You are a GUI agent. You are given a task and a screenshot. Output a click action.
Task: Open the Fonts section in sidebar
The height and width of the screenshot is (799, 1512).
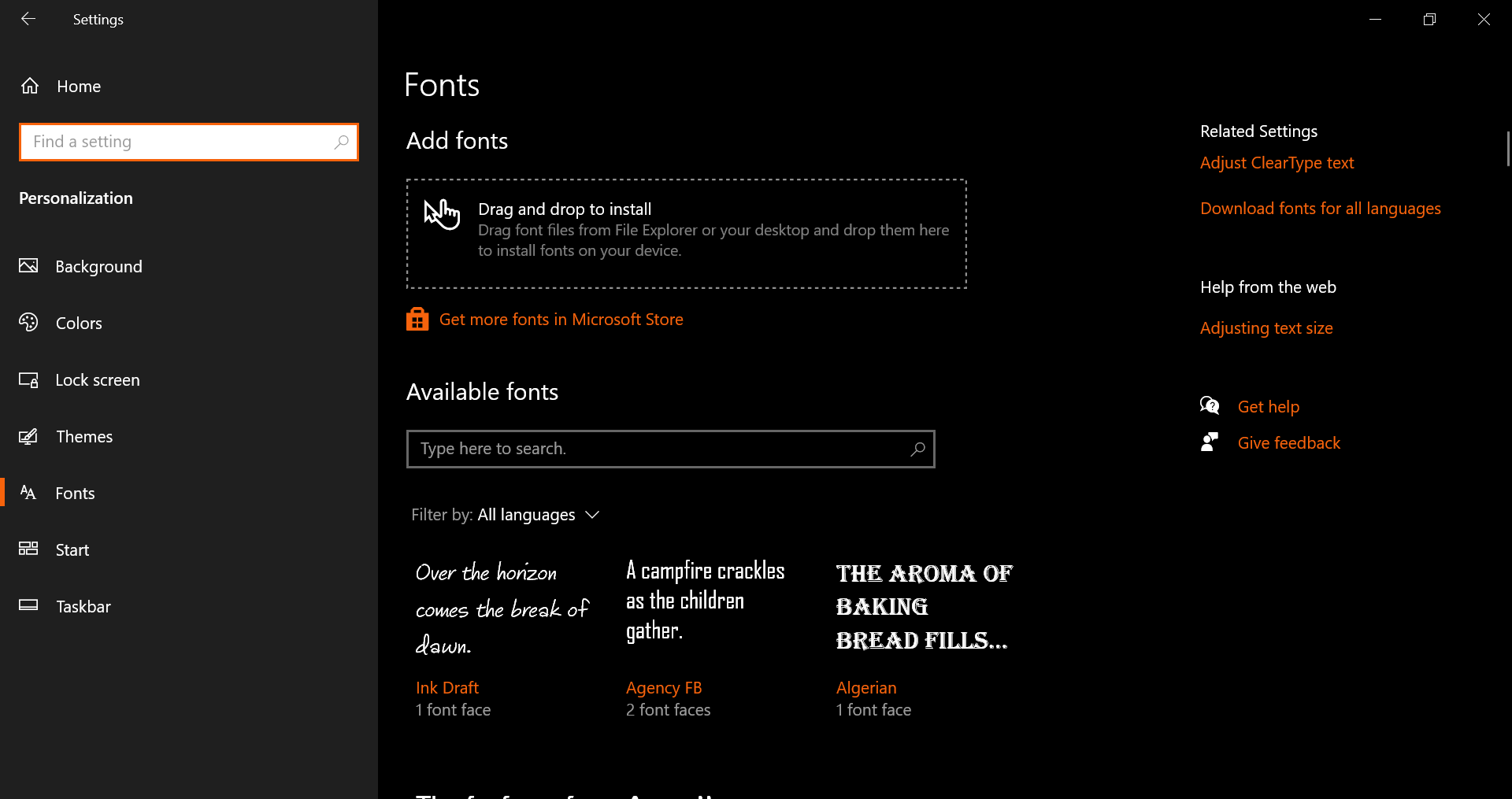coord(75,494)
